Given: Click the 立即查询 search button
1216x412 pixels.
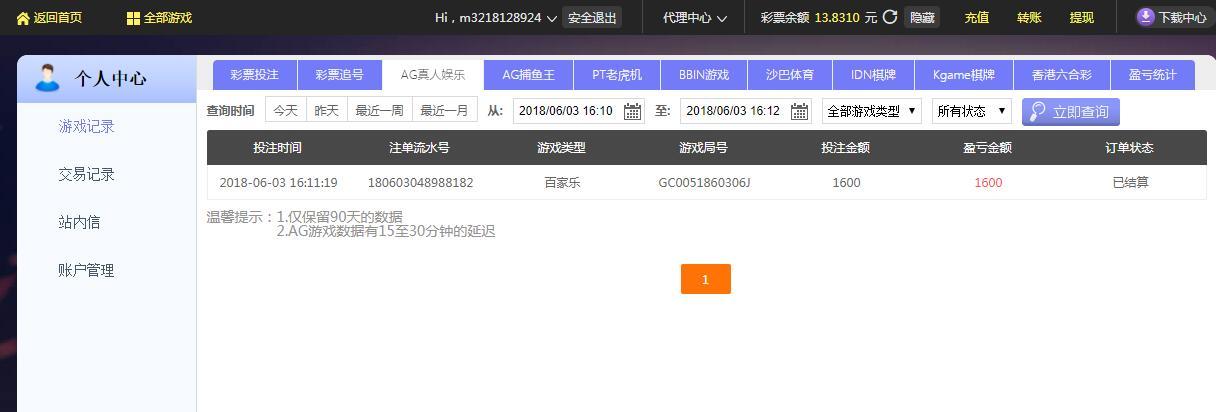Looking at the screenshot, I should point(1070,111).
